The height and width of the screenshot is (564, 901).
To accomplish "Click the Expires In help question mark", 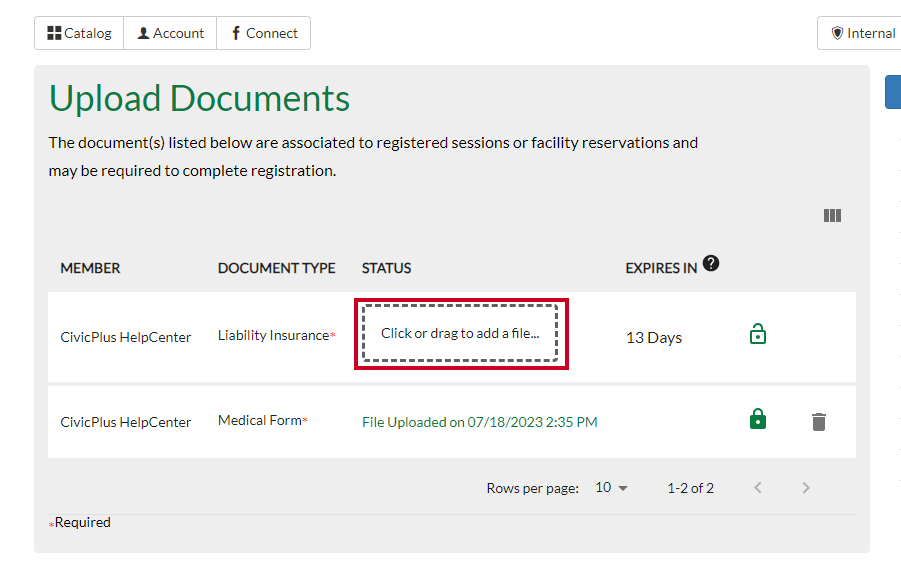I will click(x=711, y=263).
